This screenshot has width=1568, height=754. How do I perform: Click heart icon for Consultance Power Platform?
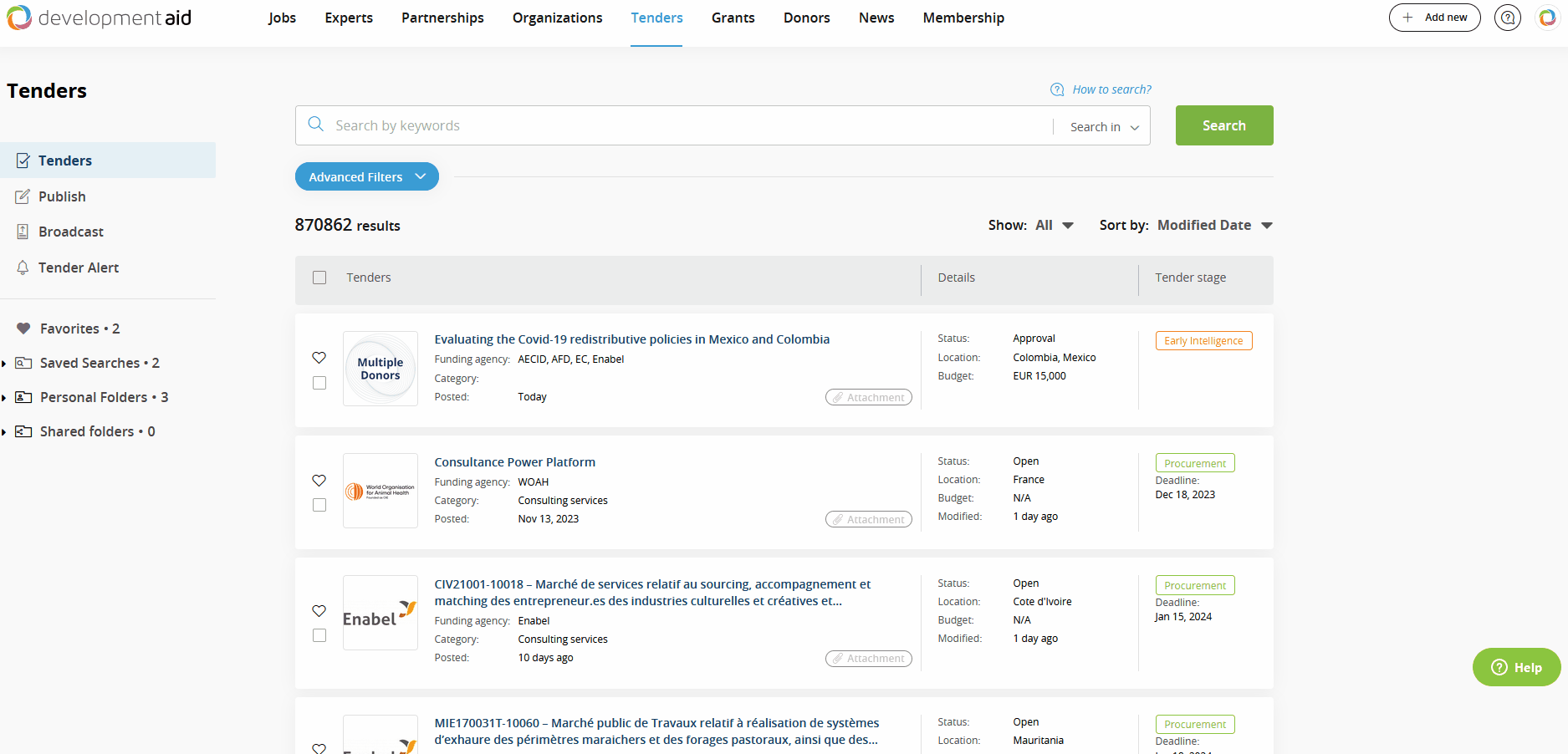[x=319, y=481]
